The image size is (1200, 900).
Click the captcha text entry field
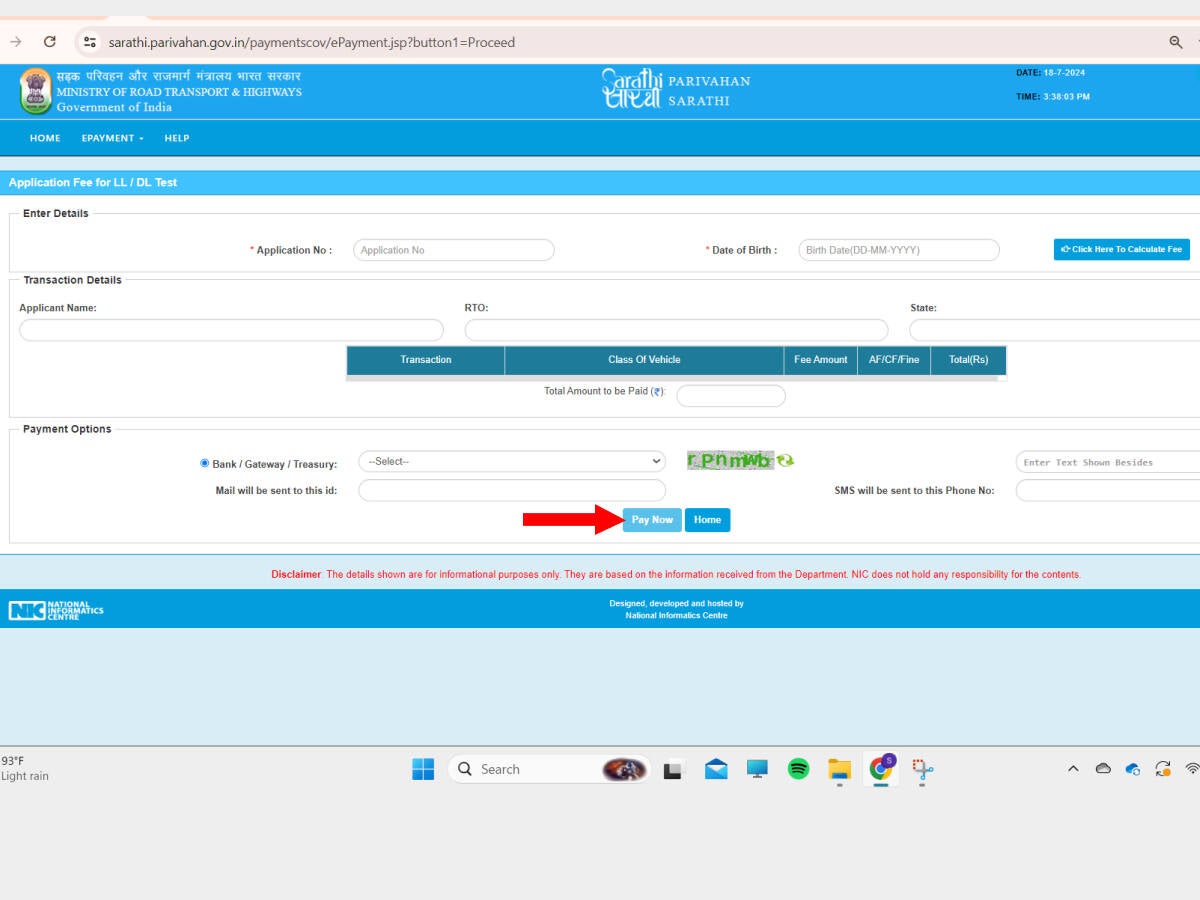pyautogui.click(x=1105, y=462)
